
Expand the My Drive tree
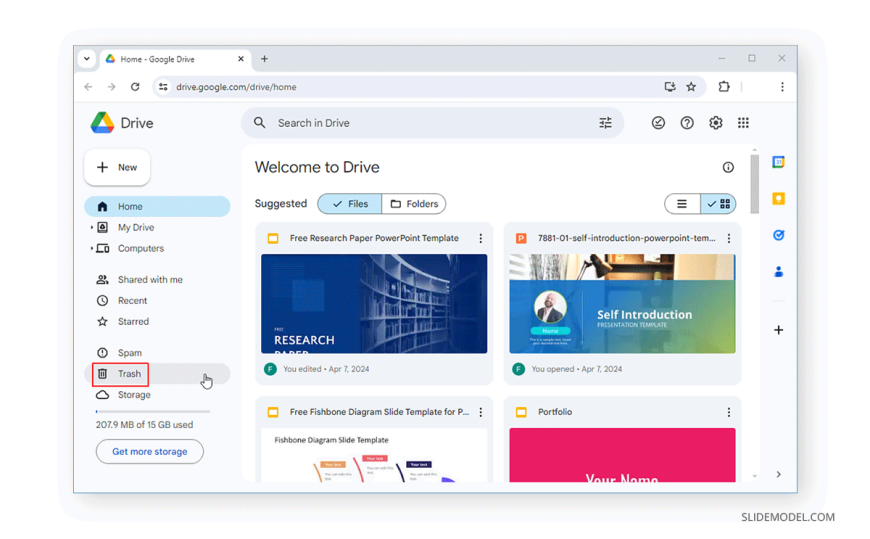pos(92,228)
